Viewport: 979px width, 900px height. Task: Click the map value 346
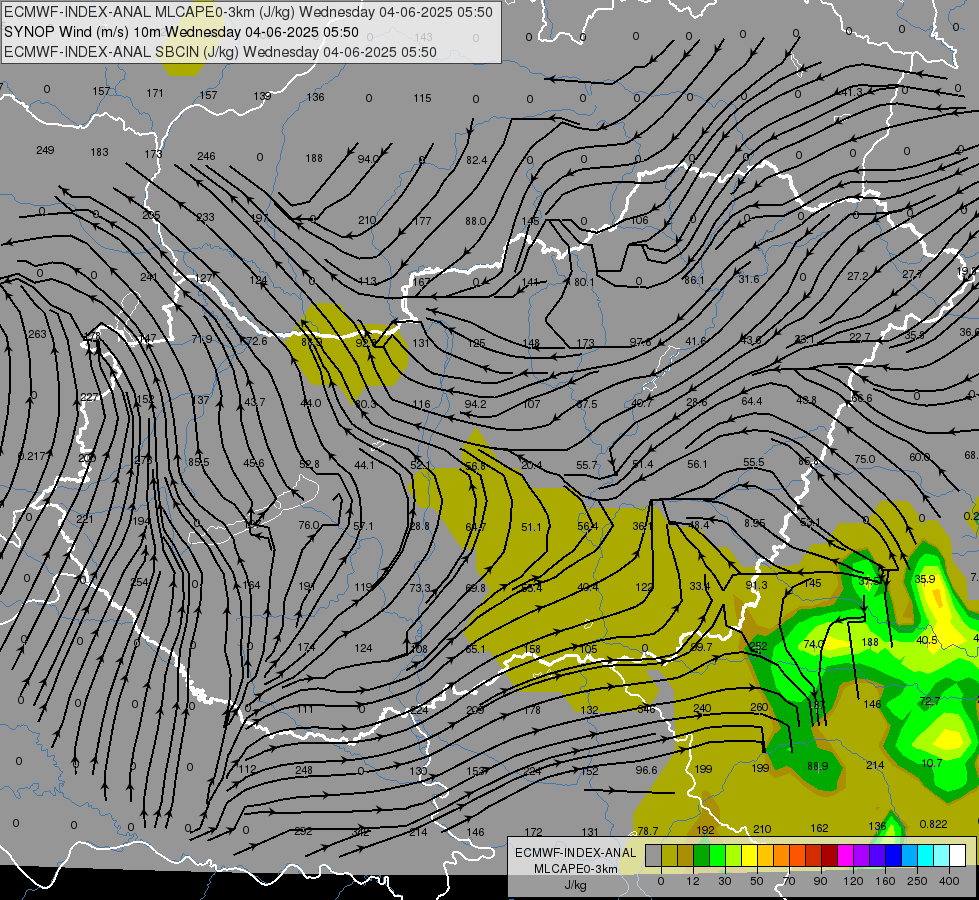[x=646, y=709]
